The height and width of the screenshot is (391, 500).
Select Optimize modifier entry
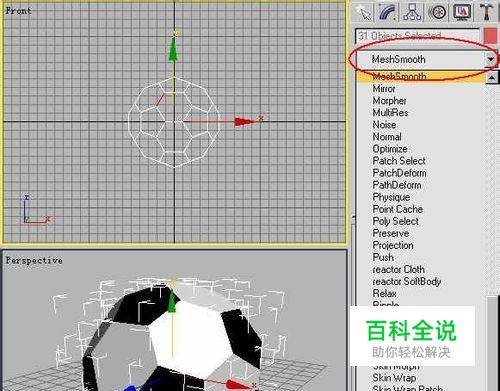point(390,149)
